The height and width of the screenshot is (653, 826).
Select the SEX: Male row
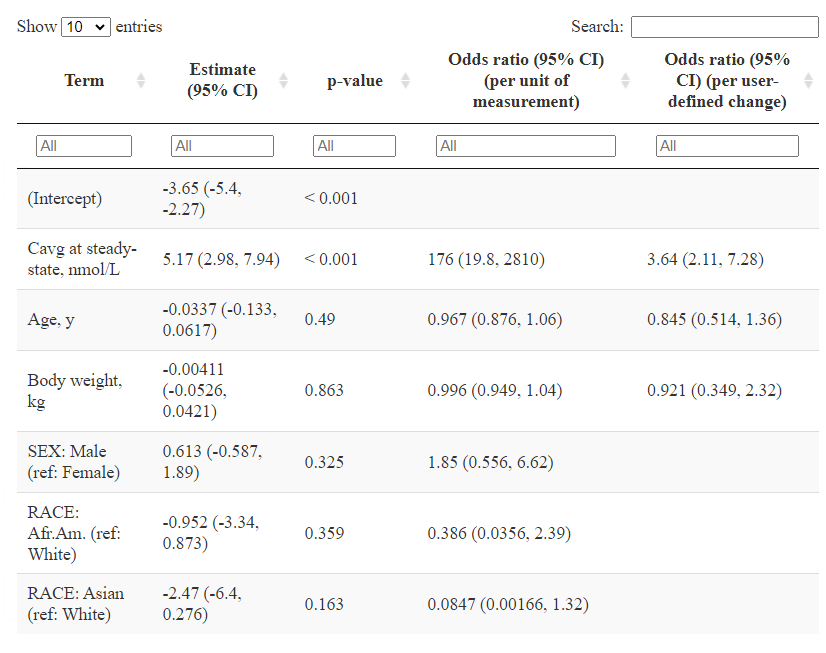[x=418, y=462]
